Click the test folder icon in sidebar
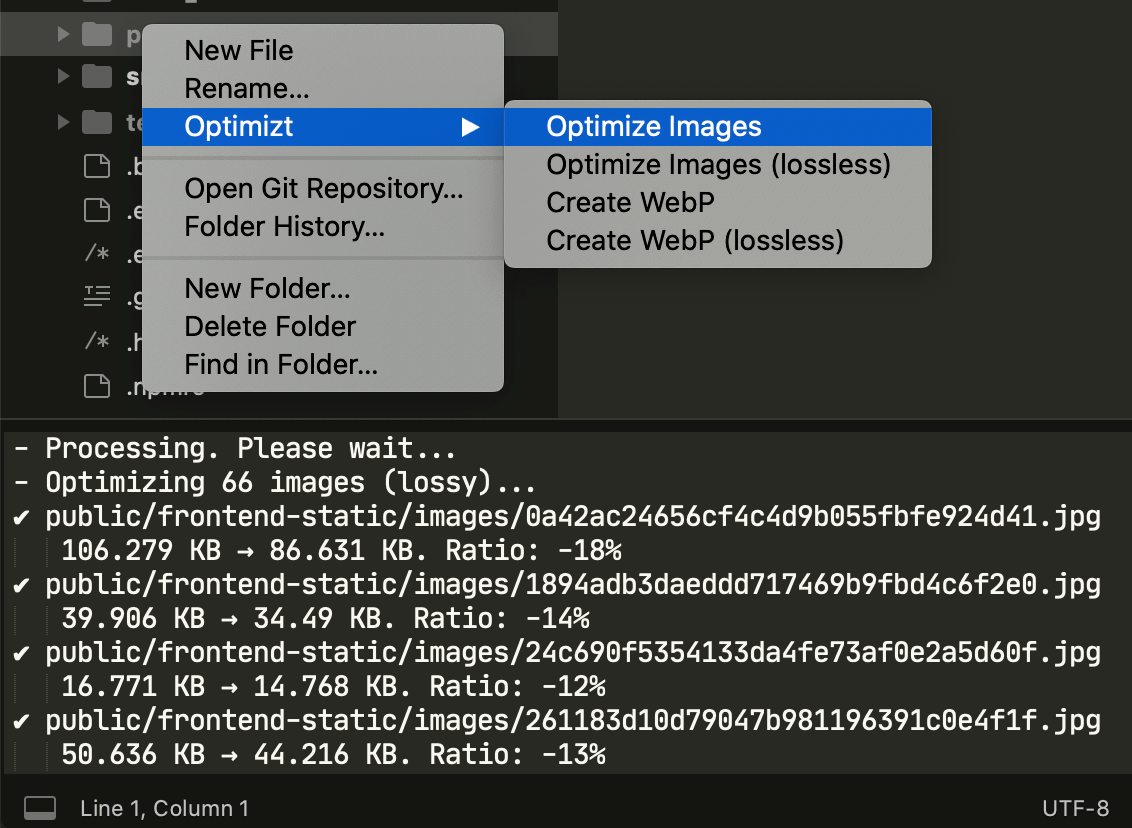This screenshot has width=1132, height=828. (x=99, y=120)
